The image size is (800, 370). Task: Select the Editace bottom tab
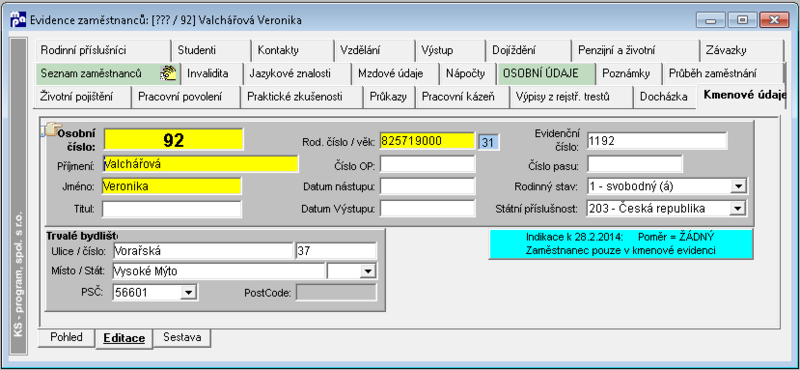[124, 338]
